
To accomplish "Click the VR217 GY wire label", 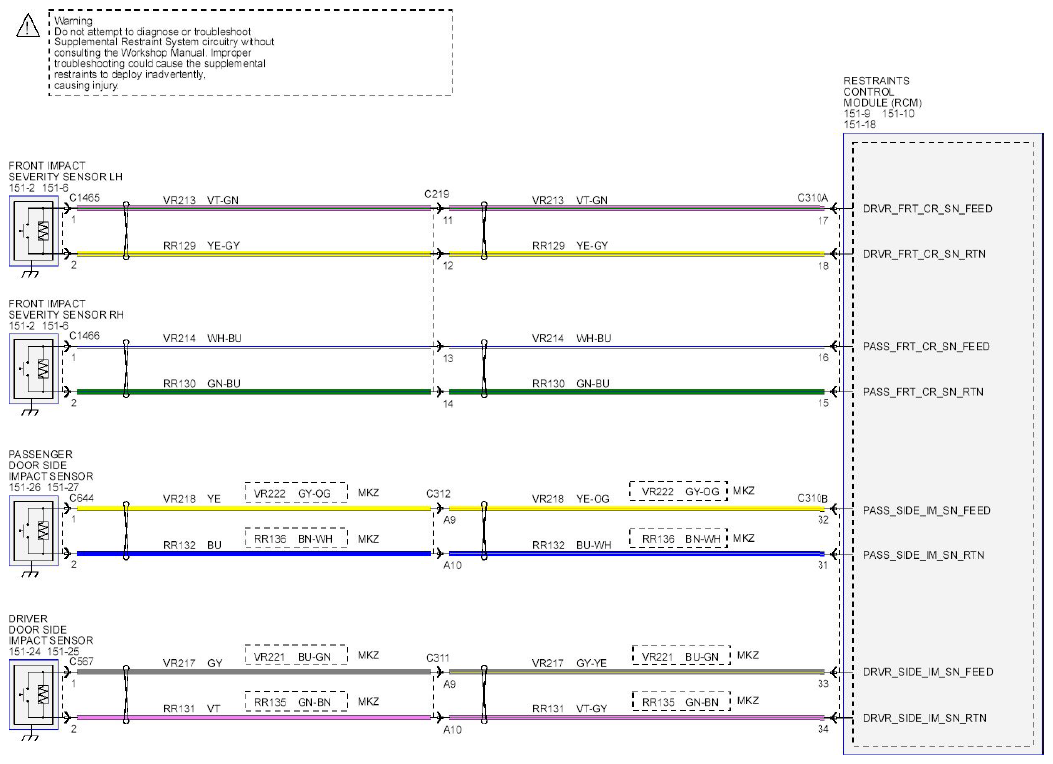I will click(193, 663).
